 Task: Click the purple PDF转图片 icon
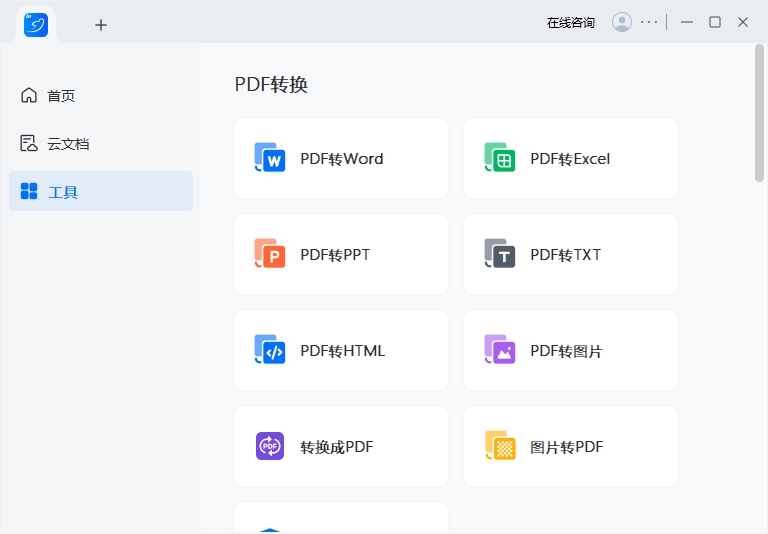click(x=500, y=350)
